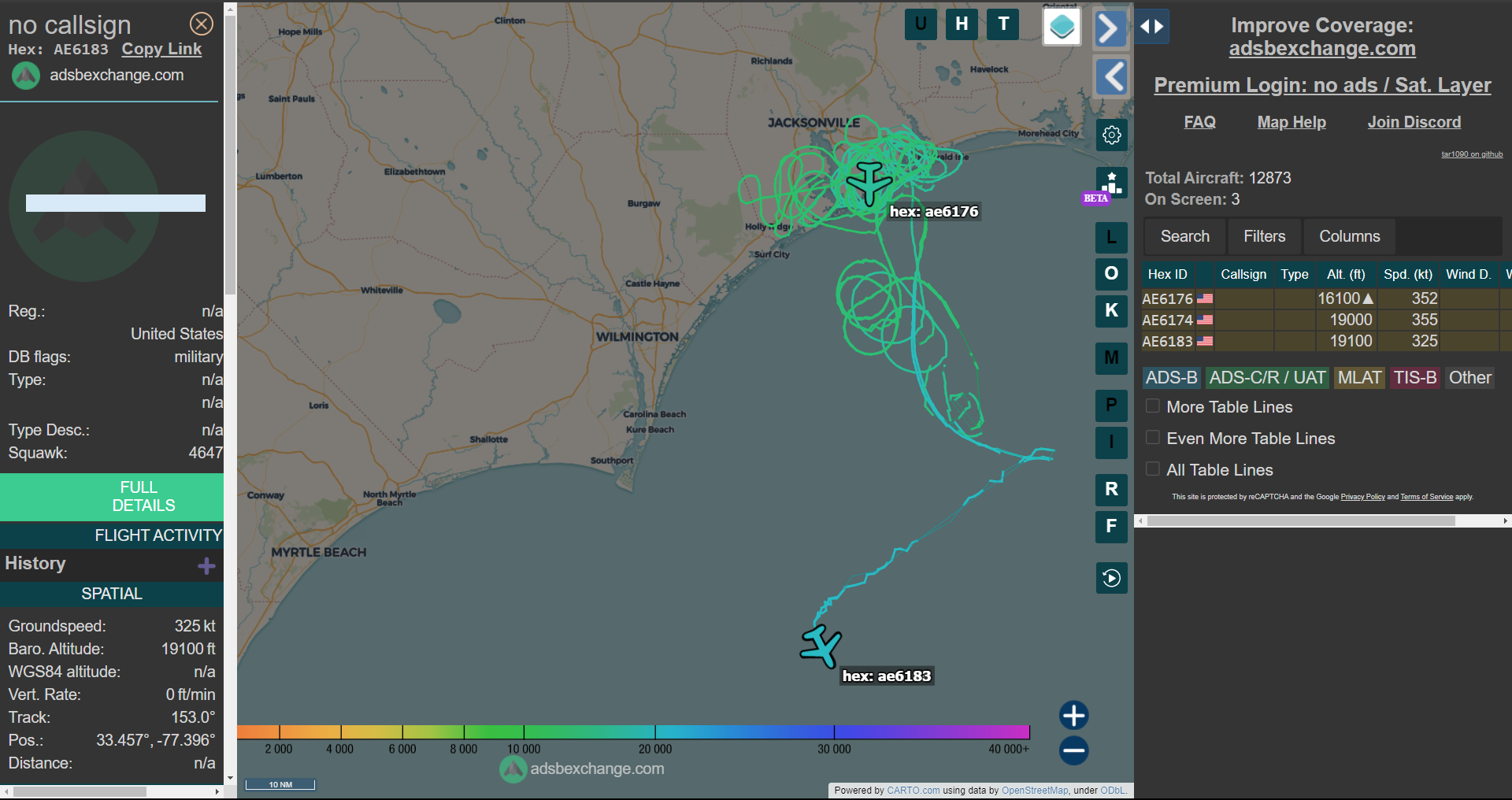Viewport: 1512px width, 800px height.
Task: Click the I map button
Action: (x=1111, y=442)
